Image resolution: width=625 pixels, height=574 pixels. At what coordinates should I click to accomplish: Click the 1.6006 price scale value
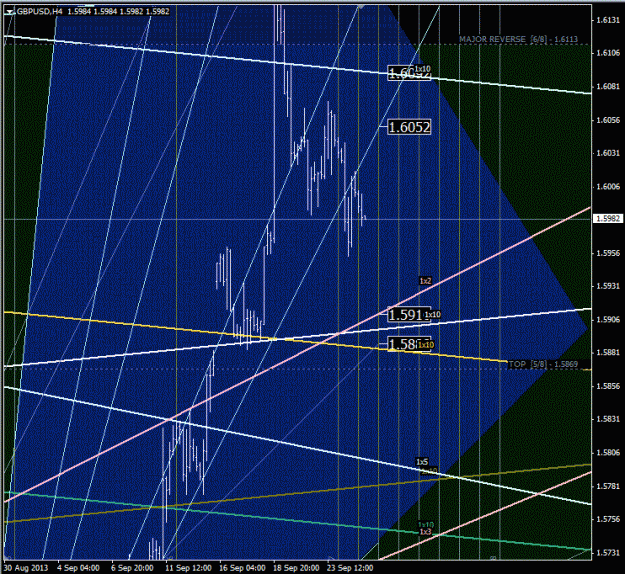click(x=608, y=187)
